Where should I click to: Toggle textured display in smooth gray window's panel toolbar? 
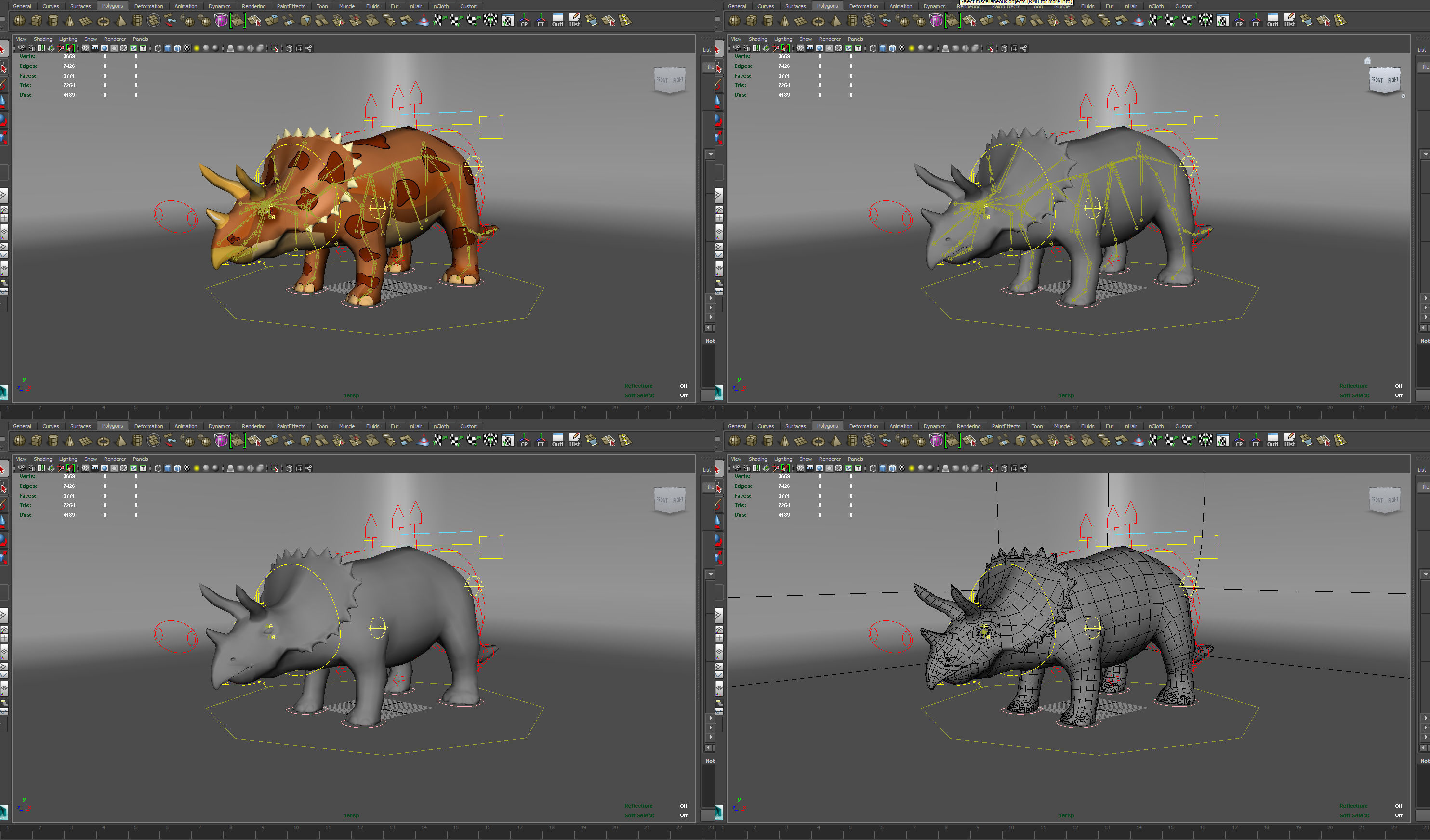pos(186,469)
